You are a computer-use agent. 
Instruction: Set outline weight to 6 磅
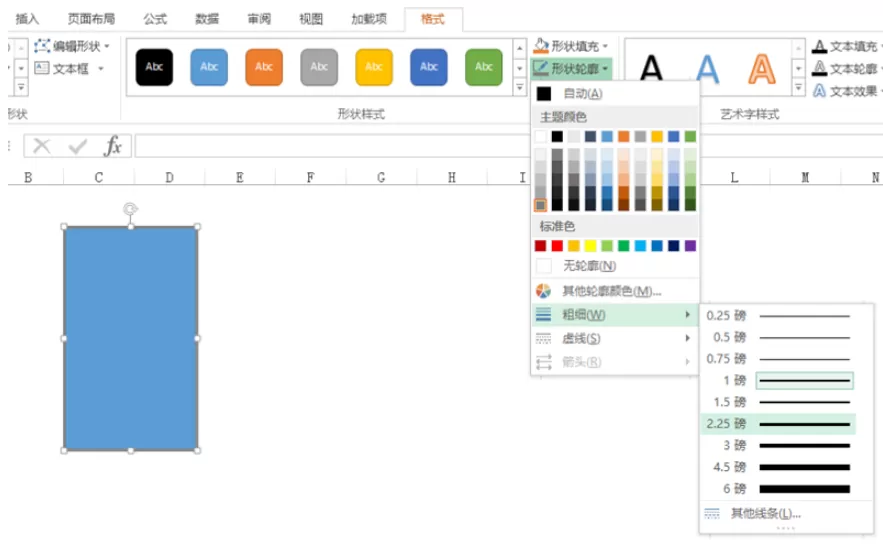point(778,489)
